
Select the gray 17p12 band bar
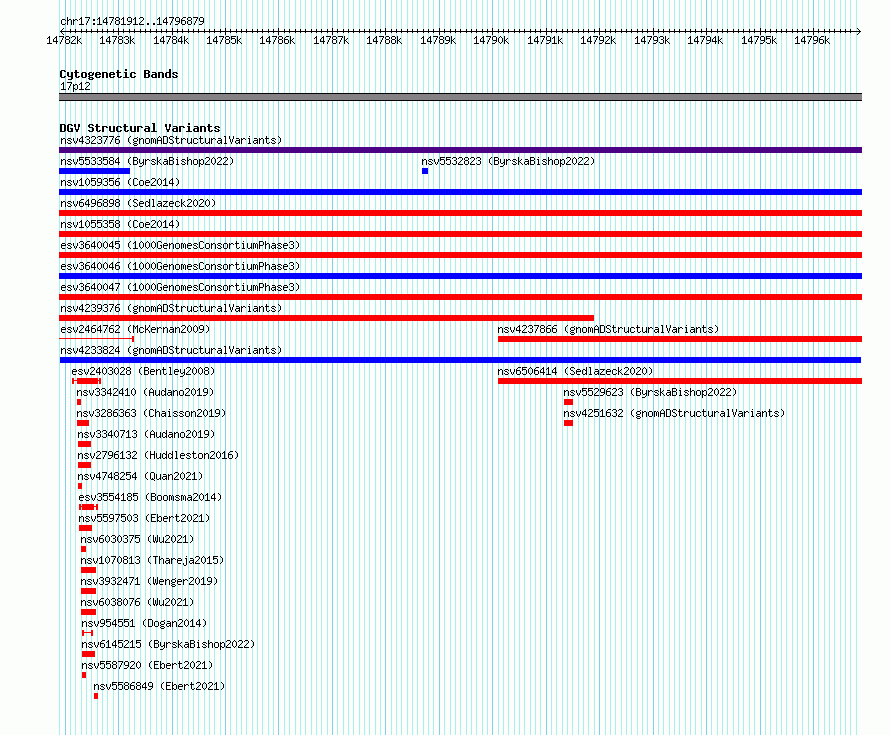pyautogui.click(x=460, y=97)
